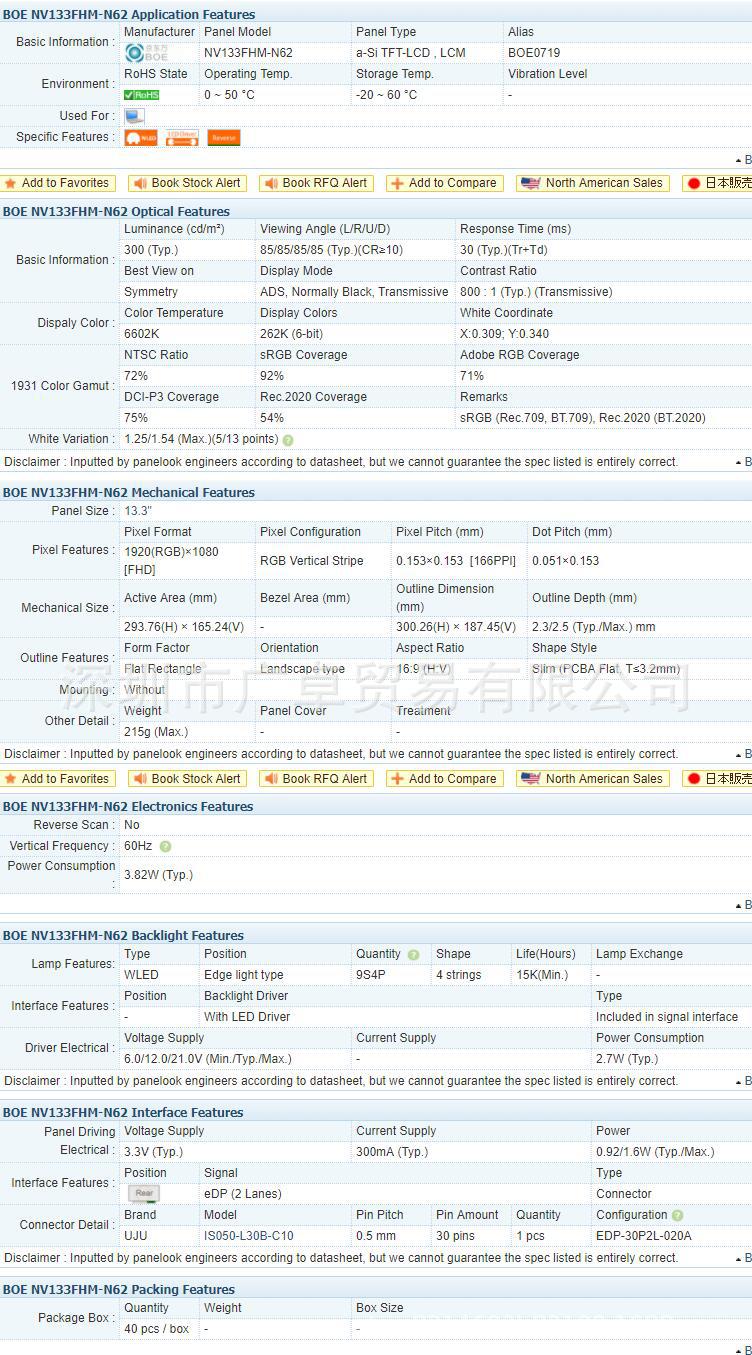This screenshot has height=1355, width=752.
Task: Click storage temperature value -20 ~ 60 °C
Action: pyautogui.click(x=386, y=95)
